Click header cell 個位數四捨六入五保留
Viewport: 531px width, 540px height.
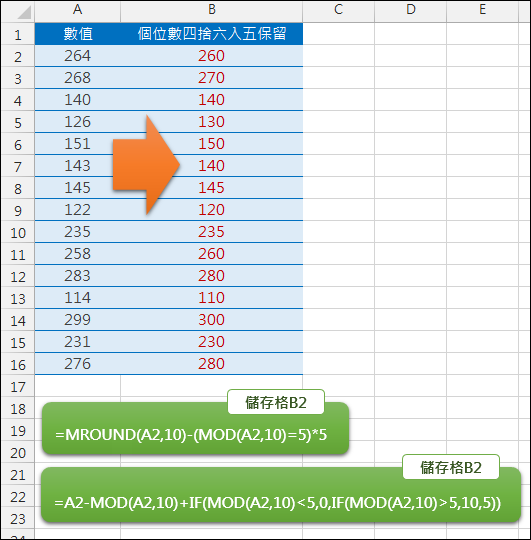click(x=212, y=34)
